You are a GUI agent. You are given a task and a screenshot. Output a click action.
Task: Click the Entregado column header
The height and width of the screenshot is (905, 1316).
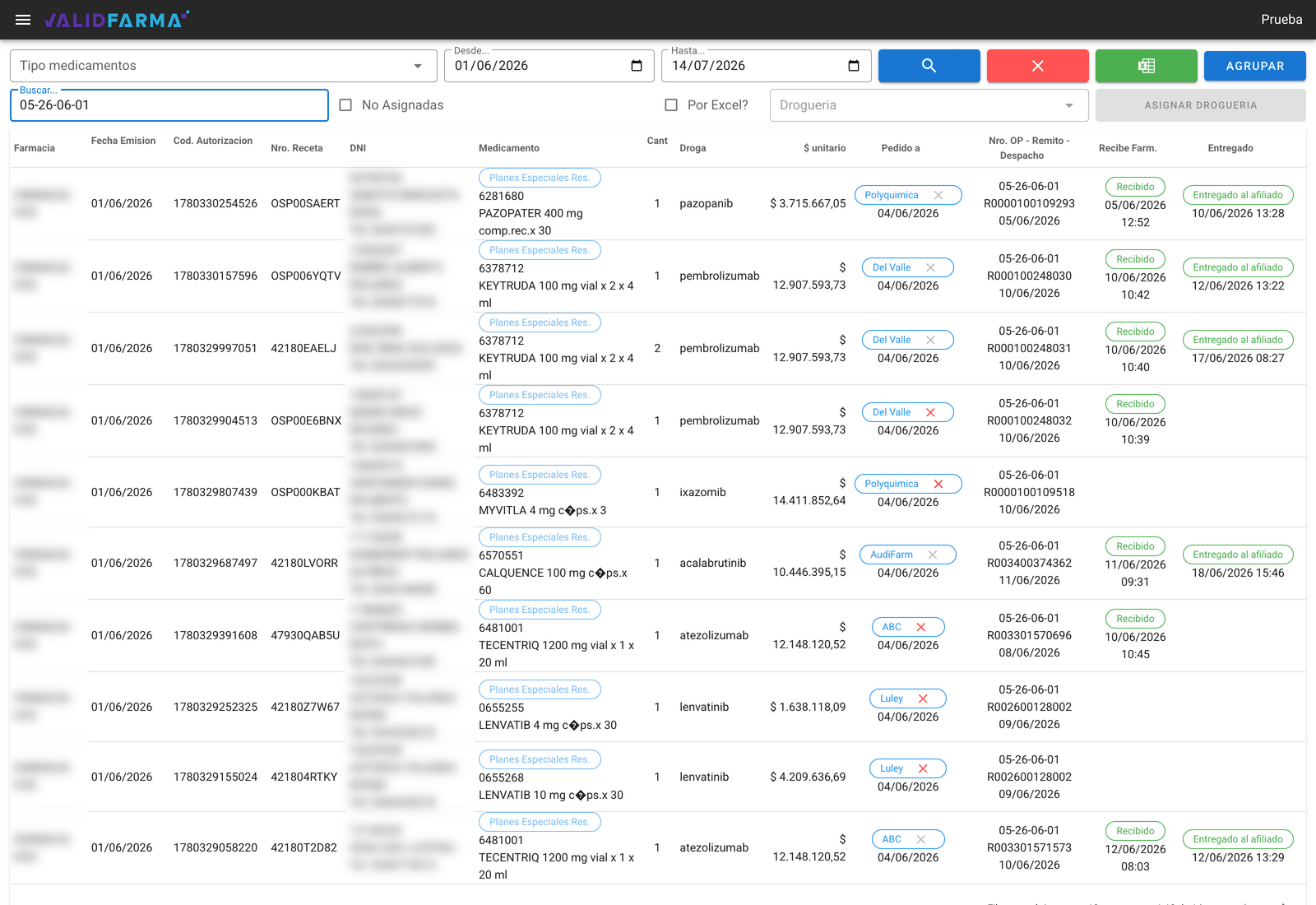(x=1230, y=148)
